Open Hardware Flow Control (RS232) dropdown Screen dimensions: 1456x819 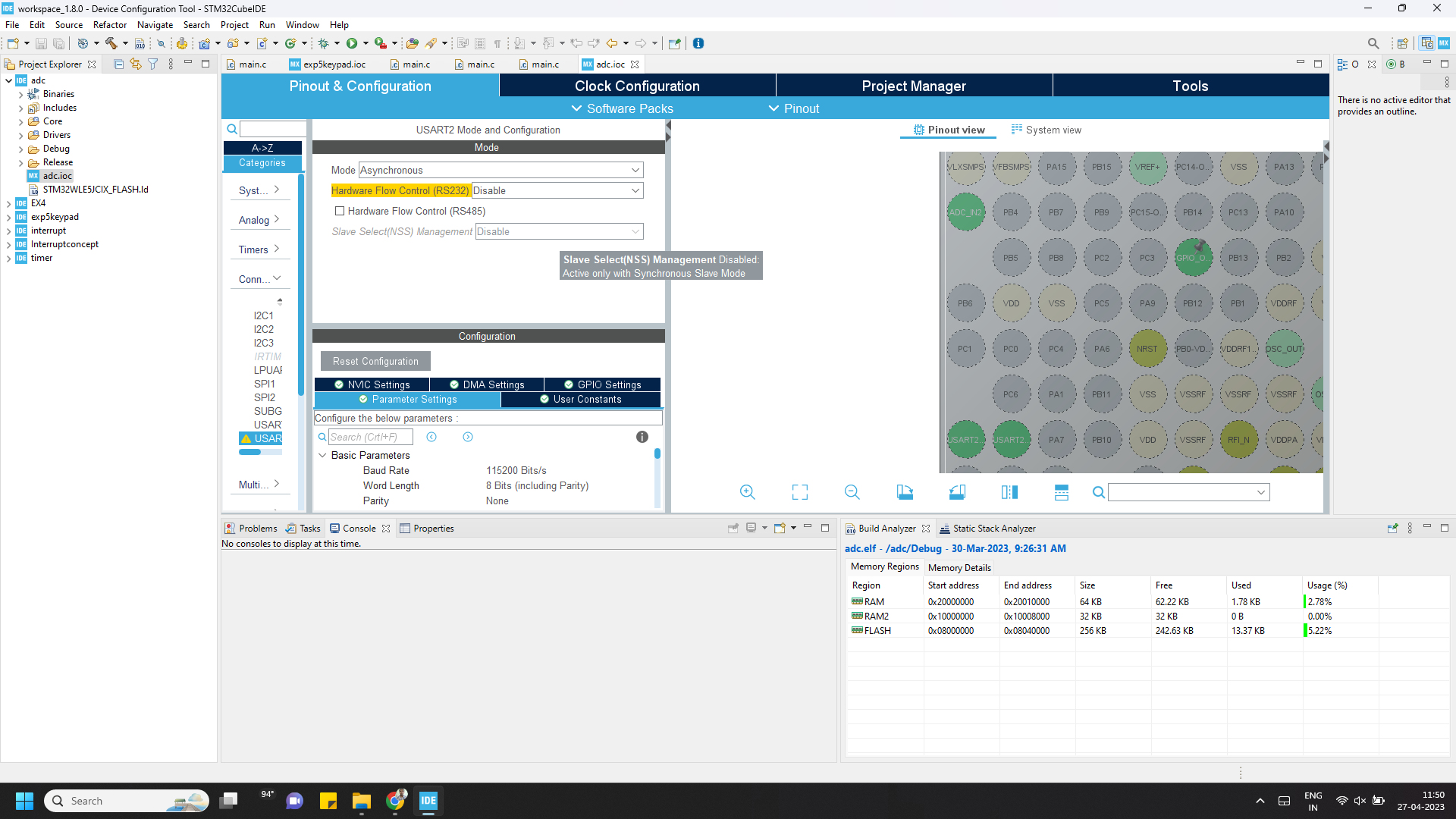click(x=557, y=190)
